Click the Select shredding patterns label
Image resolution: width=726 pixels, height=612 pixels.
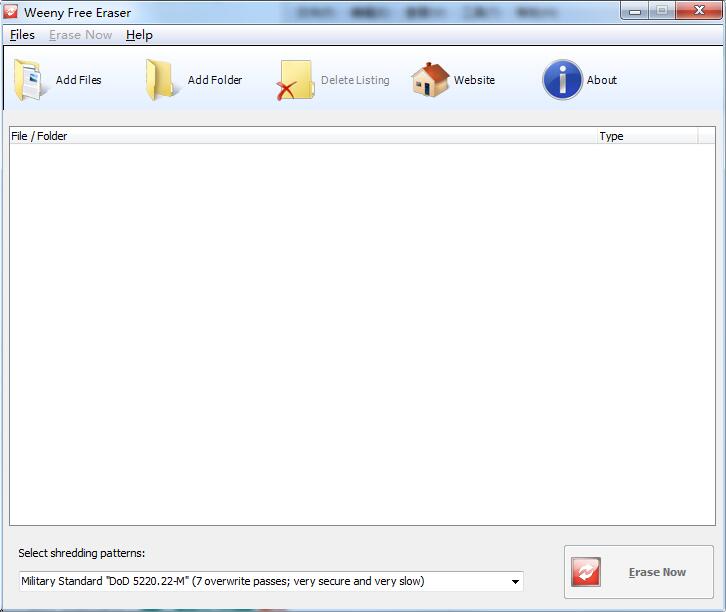[81, 553]
